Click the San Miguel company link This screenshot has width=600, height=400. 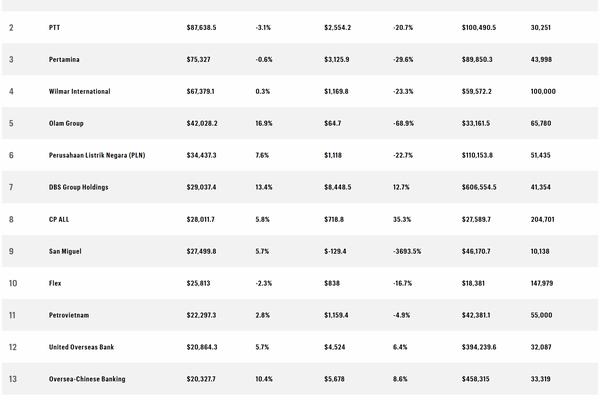[65, 251]
